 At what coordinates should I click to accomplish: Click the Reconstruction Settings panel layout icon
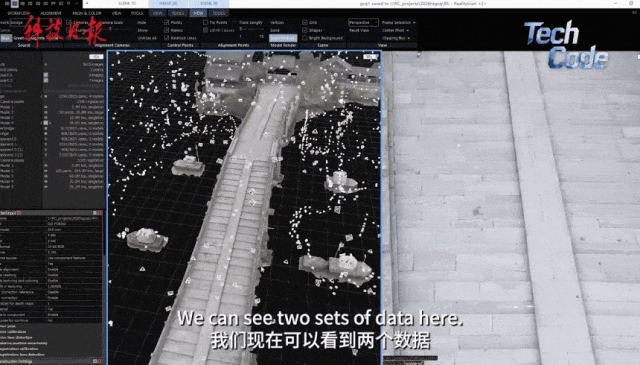95,361
